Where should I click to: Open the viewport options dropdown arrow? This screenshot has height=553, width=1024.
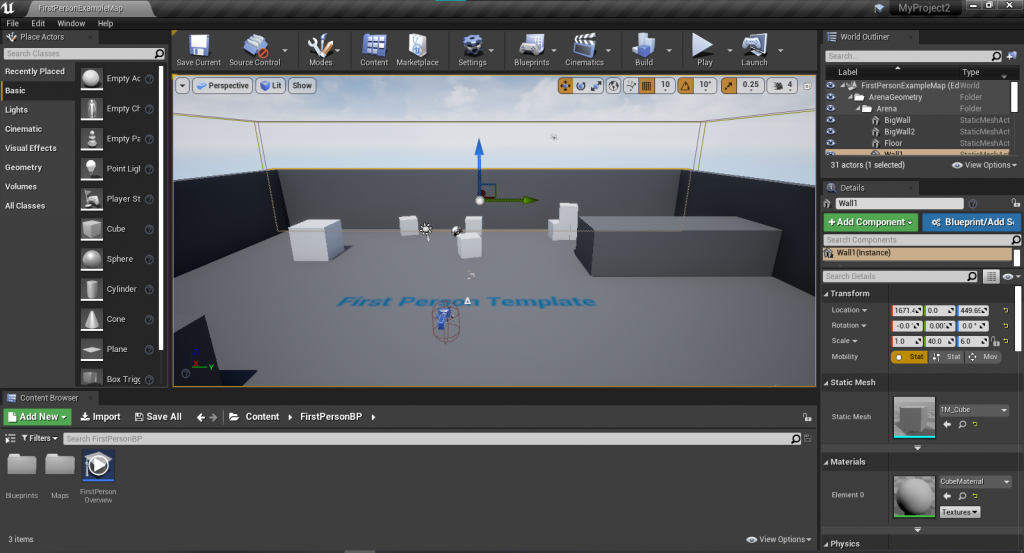[183, 86]
